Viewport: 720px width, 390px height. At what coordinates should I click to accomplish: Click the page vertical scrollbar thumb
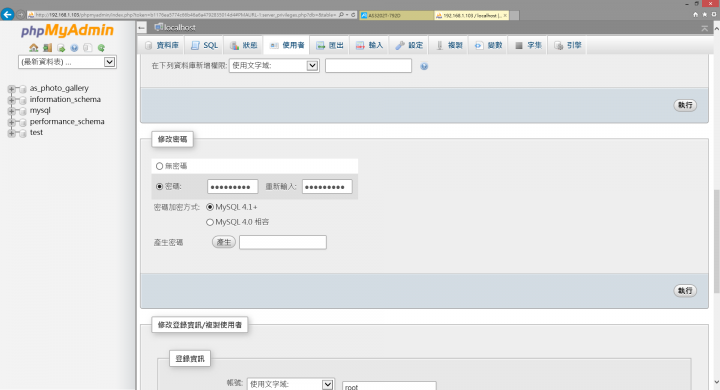point(716,241)
